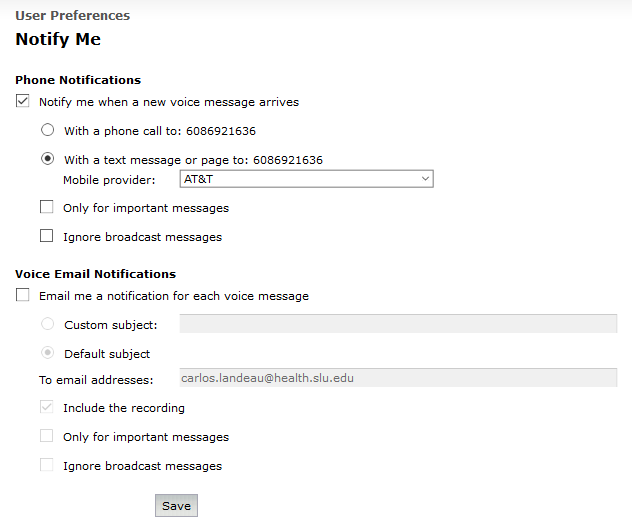This screenshot has width=632, height=532.
Task: Click the Custom subject text field
Action: 398,324
